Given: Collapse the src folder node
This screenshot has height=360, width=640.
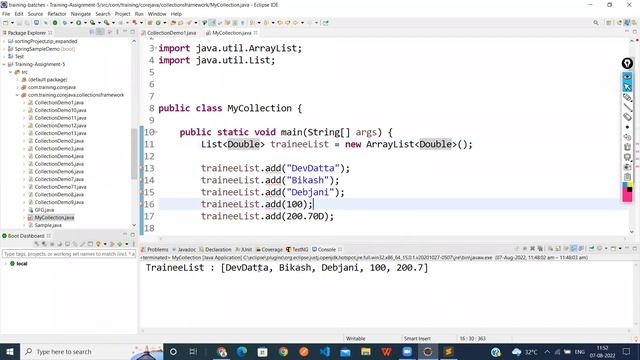Looking at the screenshot, I should pyautogui.click(x=11, y=72).
